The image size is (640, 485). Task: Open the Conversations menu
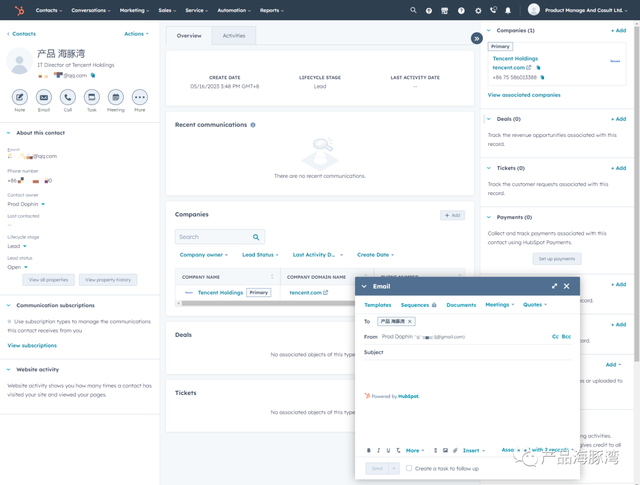91,10
